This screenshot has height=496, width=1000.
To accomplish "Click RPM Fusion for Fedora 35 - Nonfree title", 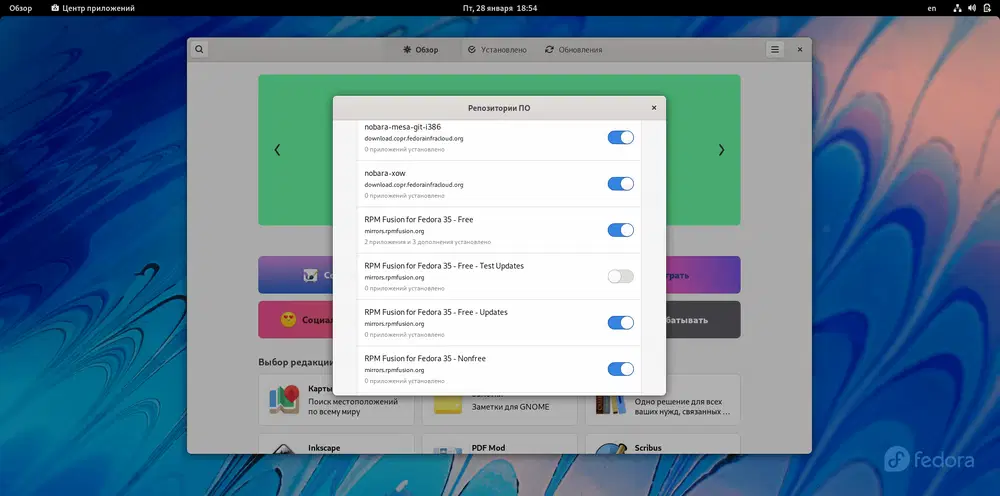I will click(425, 358).
